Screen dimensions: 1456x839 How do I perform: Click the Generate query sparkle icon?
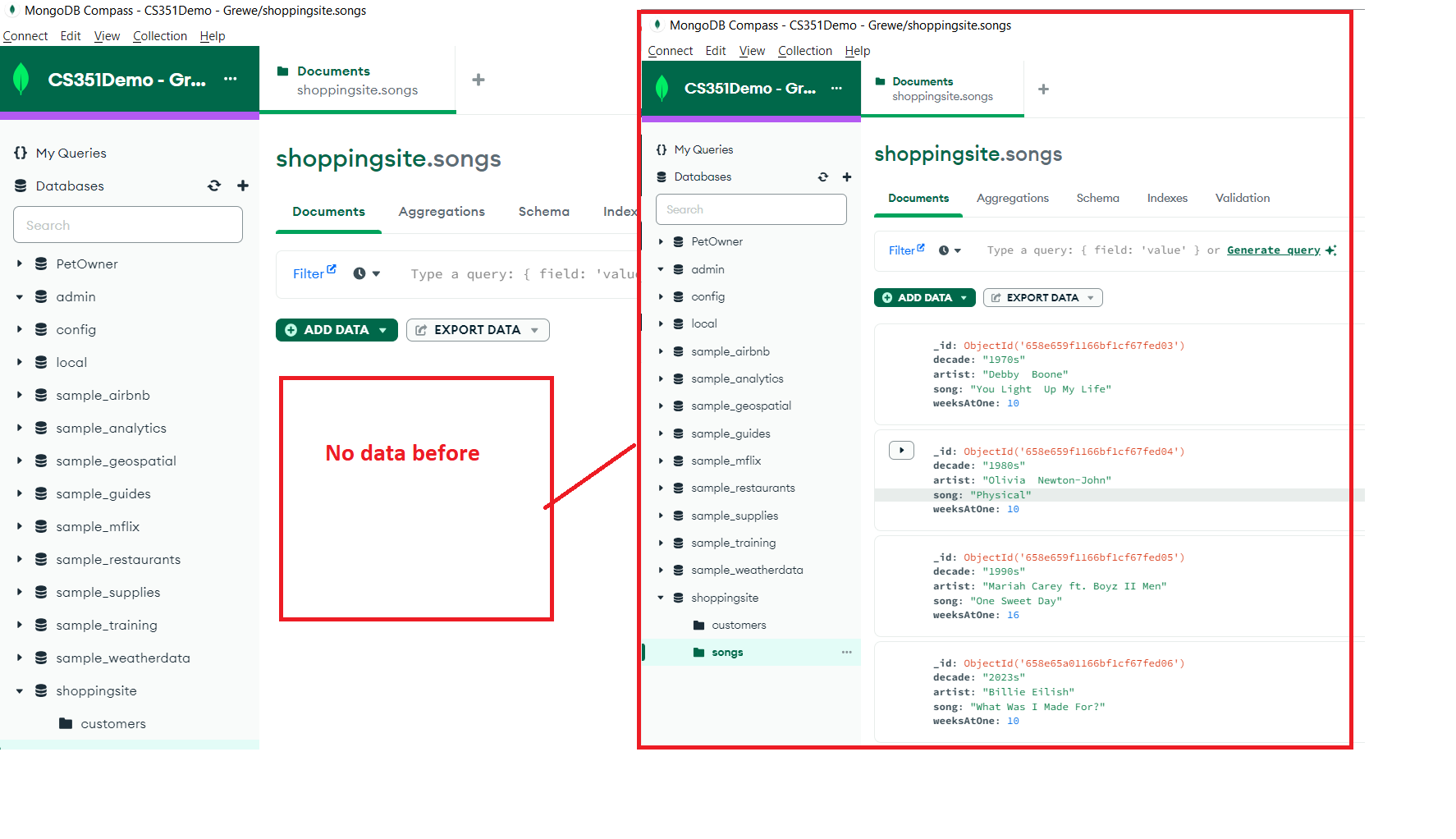click(1330, 250)
